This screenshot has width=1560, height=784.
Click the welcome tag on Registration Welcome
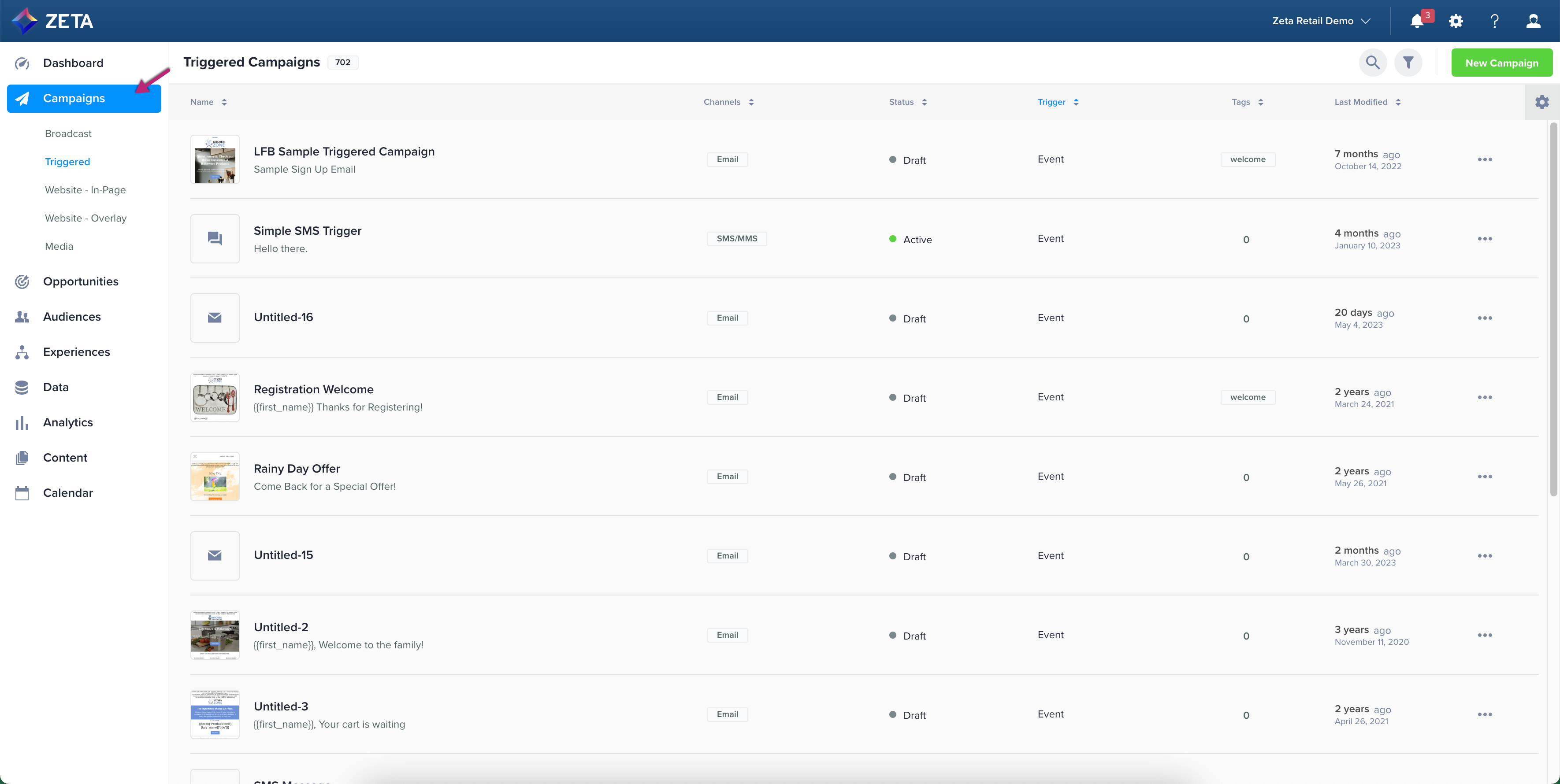click(x=1248, y=397)
